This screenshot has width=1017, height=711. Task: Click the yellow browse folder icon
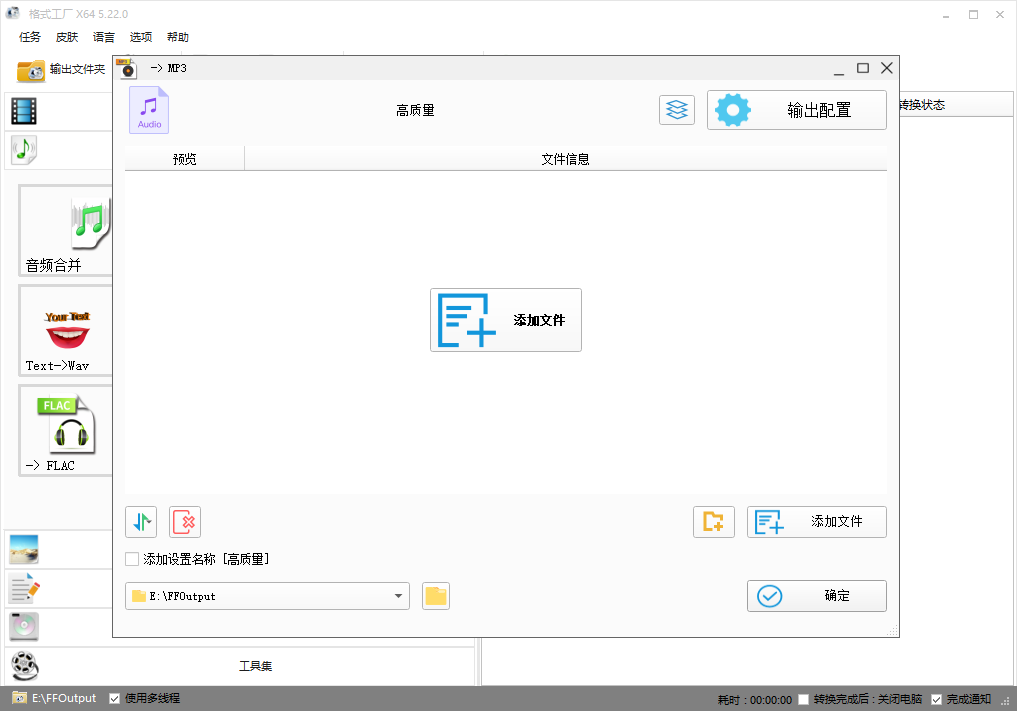click(x=436, y=596)
